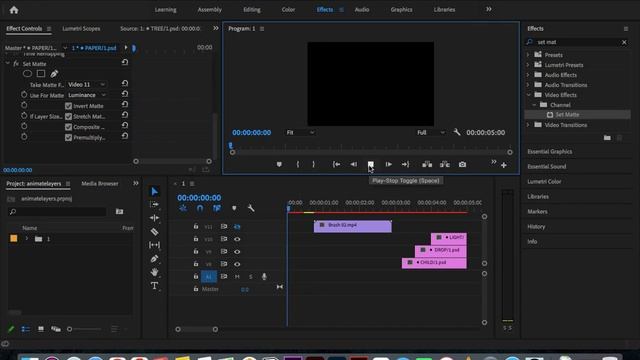This screenshot has height=360, width=640.
Task: Choose free draw bezier mask pen
Action: tap(54, 74)
